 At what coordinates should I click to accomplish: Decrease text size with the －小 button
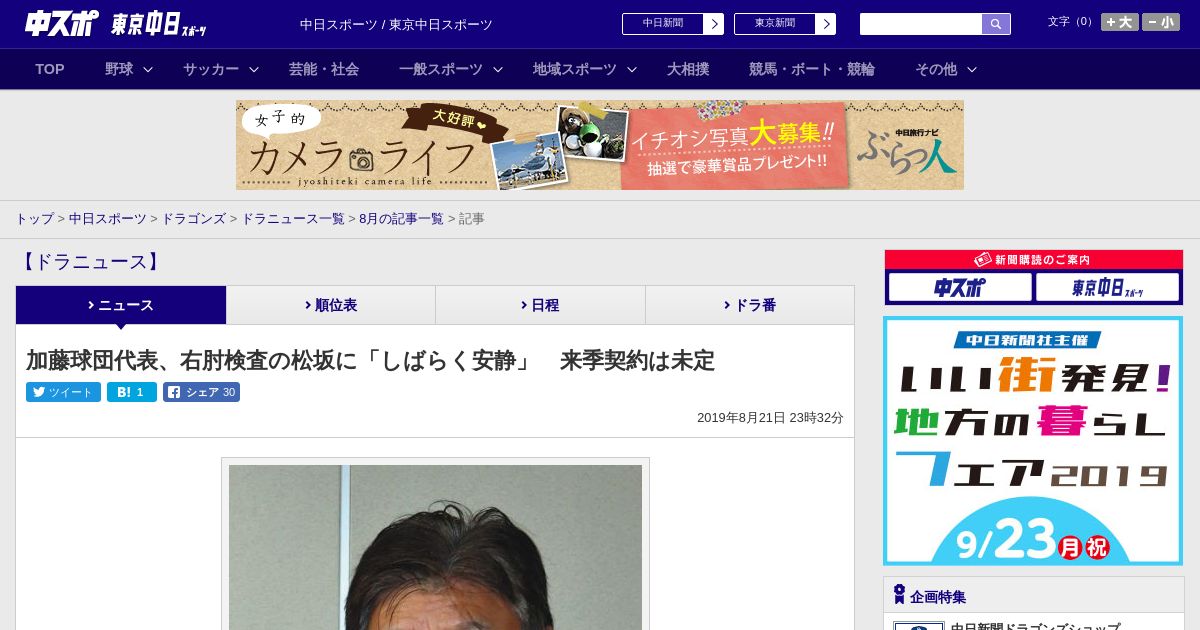[x=1161, y=22]
